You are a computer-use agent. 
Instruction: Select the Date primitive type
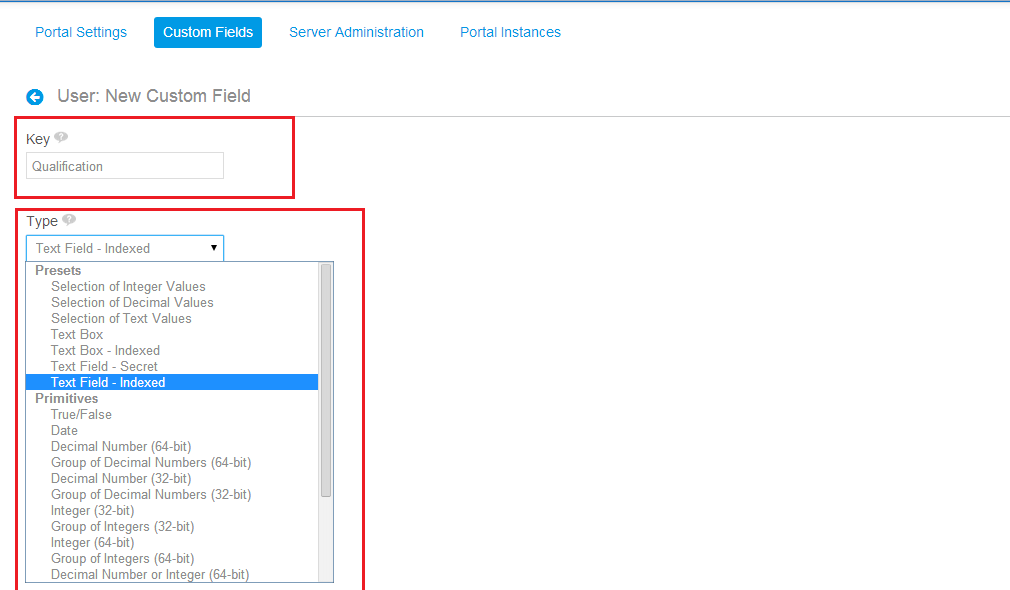pos(172,430)
